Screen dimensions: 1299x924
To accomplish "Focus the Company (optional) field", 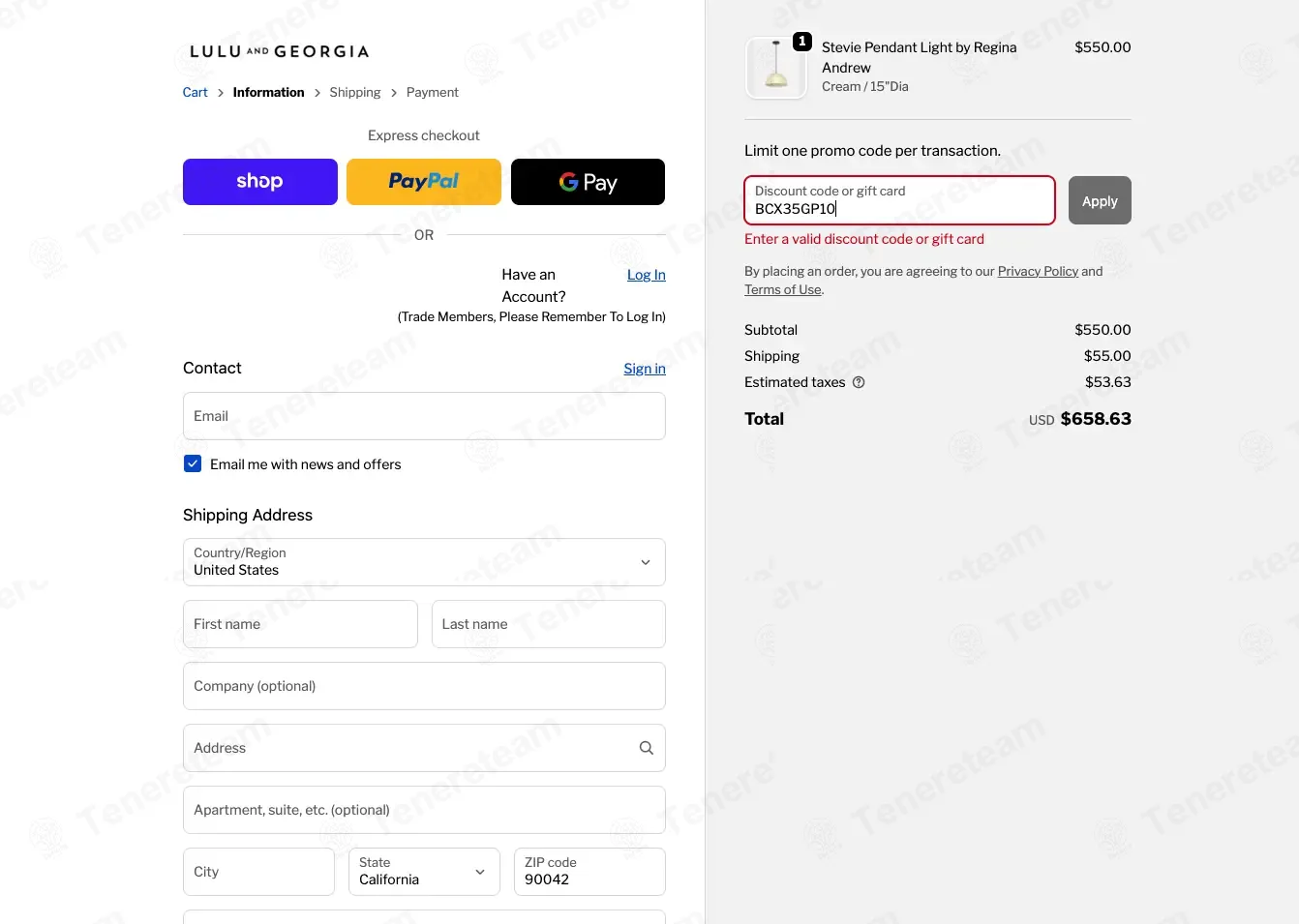I will click(424, 686).
